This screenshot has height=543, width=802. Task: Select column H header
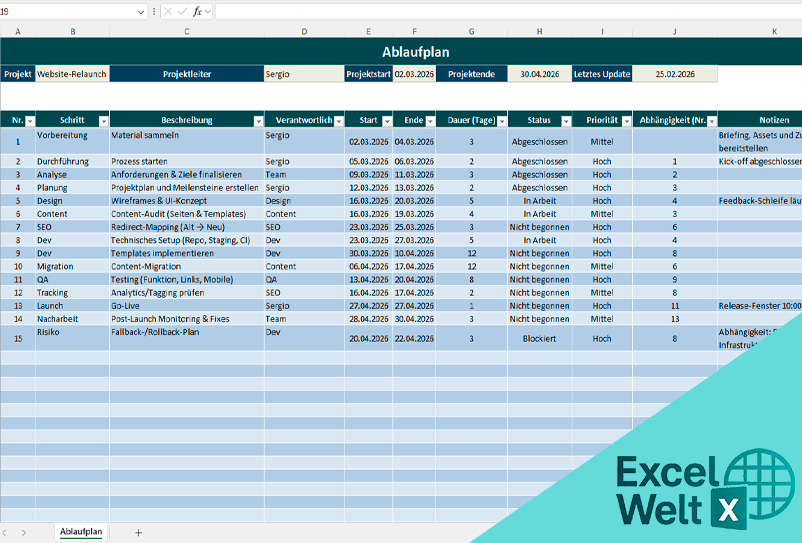pyautogui.click(x=540, y=32)
